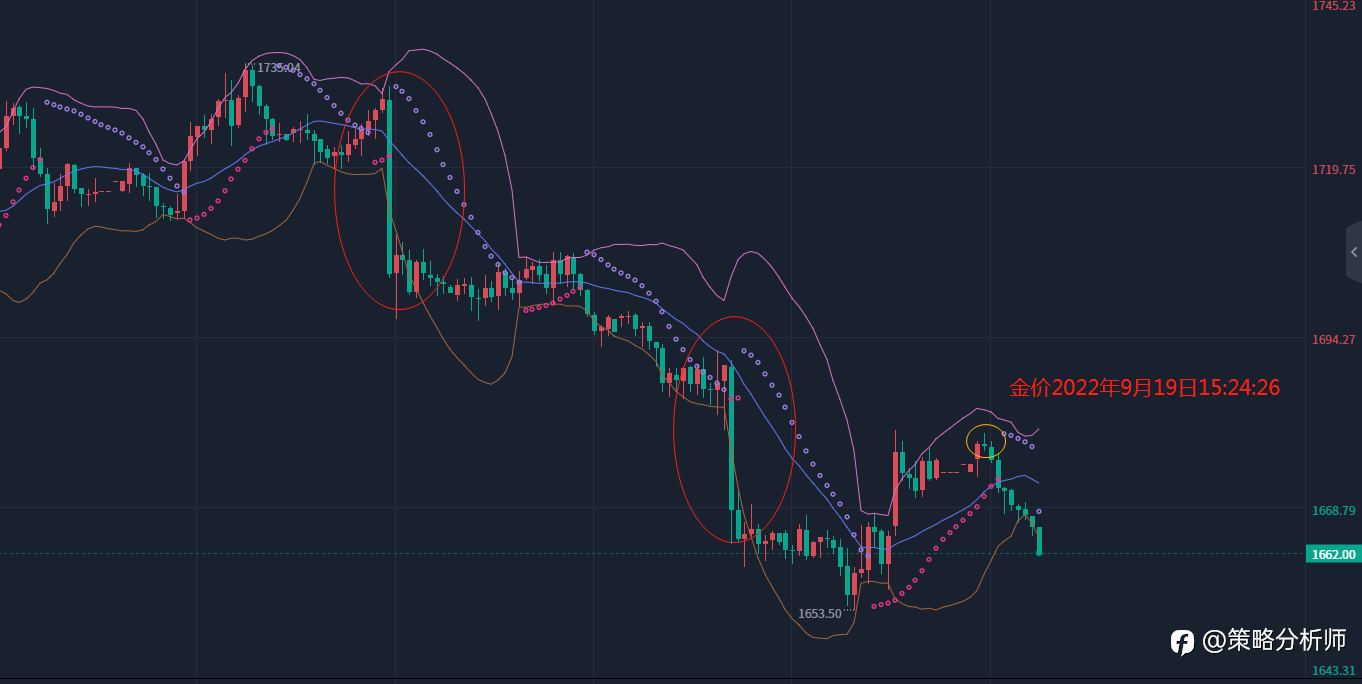Click the 1719.75 price axis label
Viewport: 1362px width, 684px height.
tap(1334, 170)
